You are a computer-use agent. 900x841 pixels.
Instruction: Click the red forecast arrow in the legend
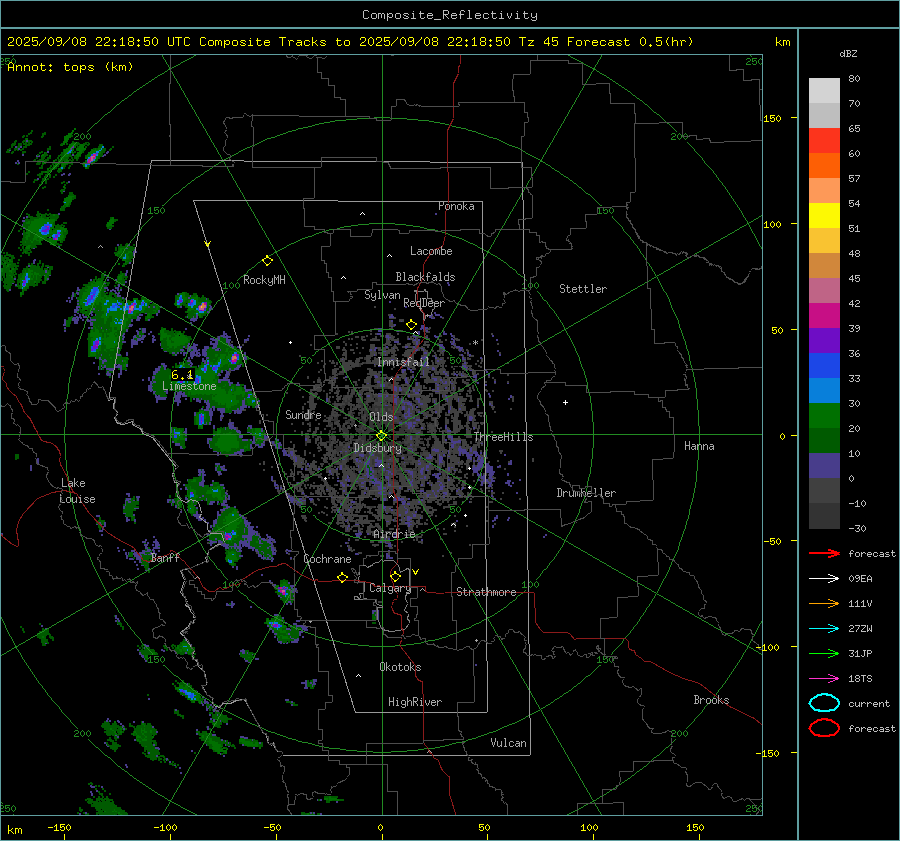pos(824,553)
